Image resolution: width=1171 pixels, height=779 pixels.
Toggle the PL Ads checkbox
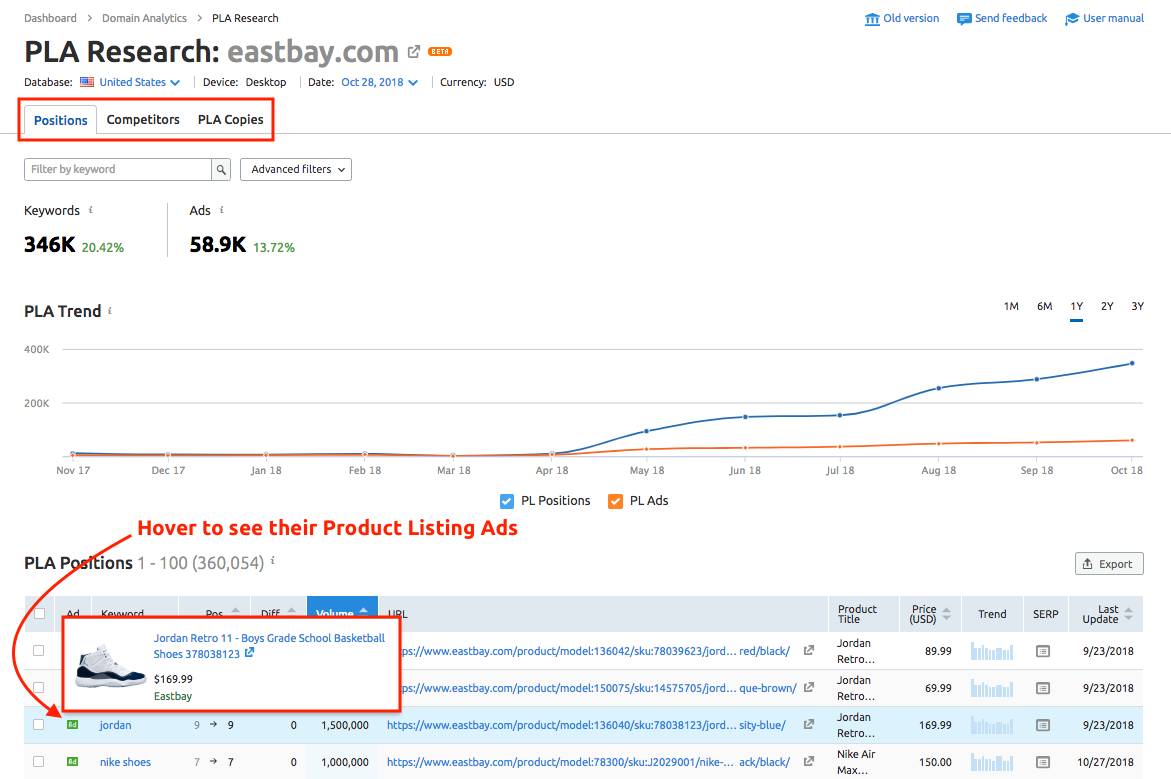pos(615,501)
